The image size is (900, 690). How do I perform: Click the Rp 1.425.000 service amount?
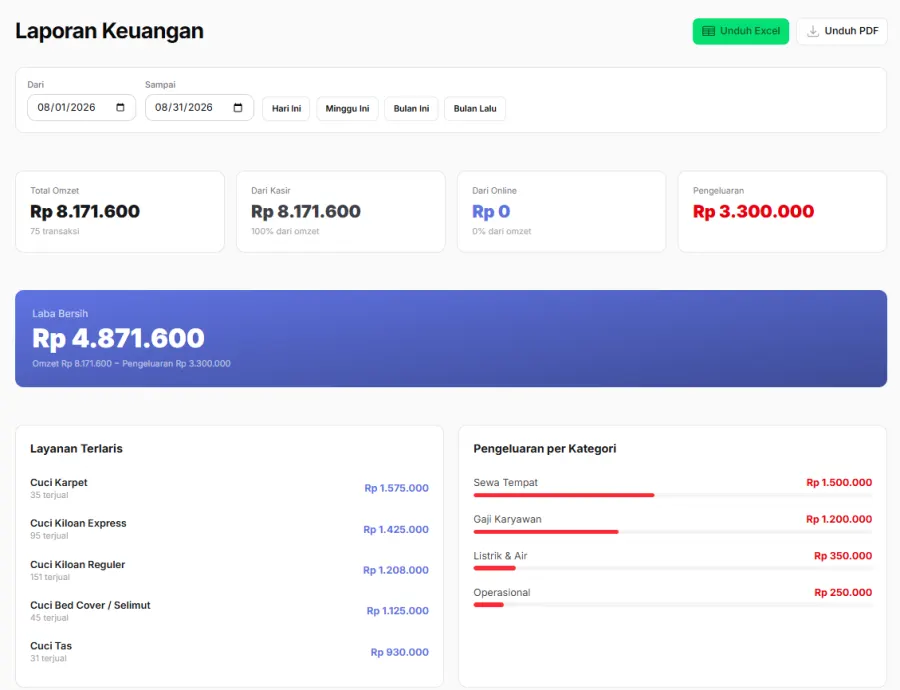(x=396, y=529)
